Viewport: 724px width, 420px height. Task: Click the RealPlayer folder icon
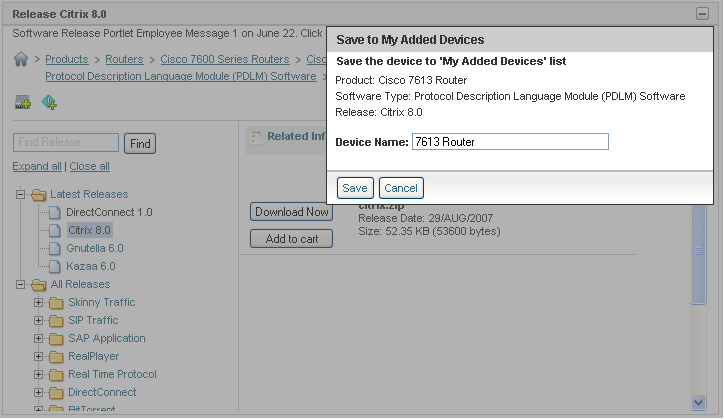point(56,357)
